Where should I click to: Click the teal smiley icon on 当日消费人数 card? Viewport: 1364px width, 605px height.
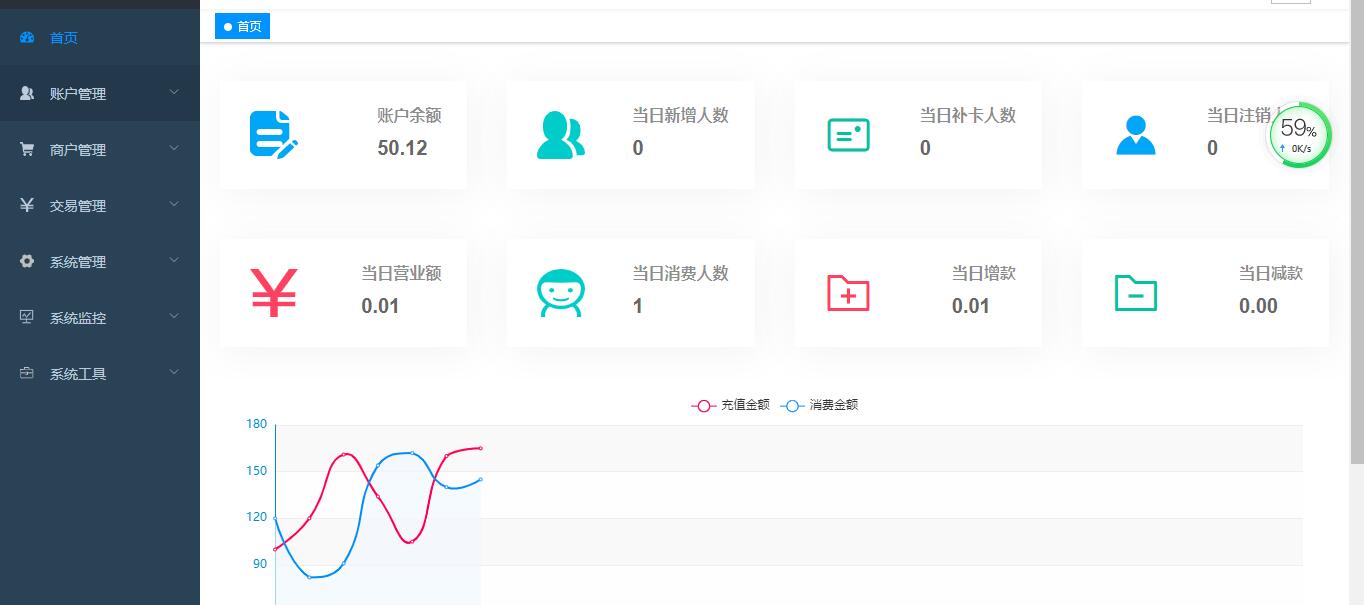click(561, 292)
